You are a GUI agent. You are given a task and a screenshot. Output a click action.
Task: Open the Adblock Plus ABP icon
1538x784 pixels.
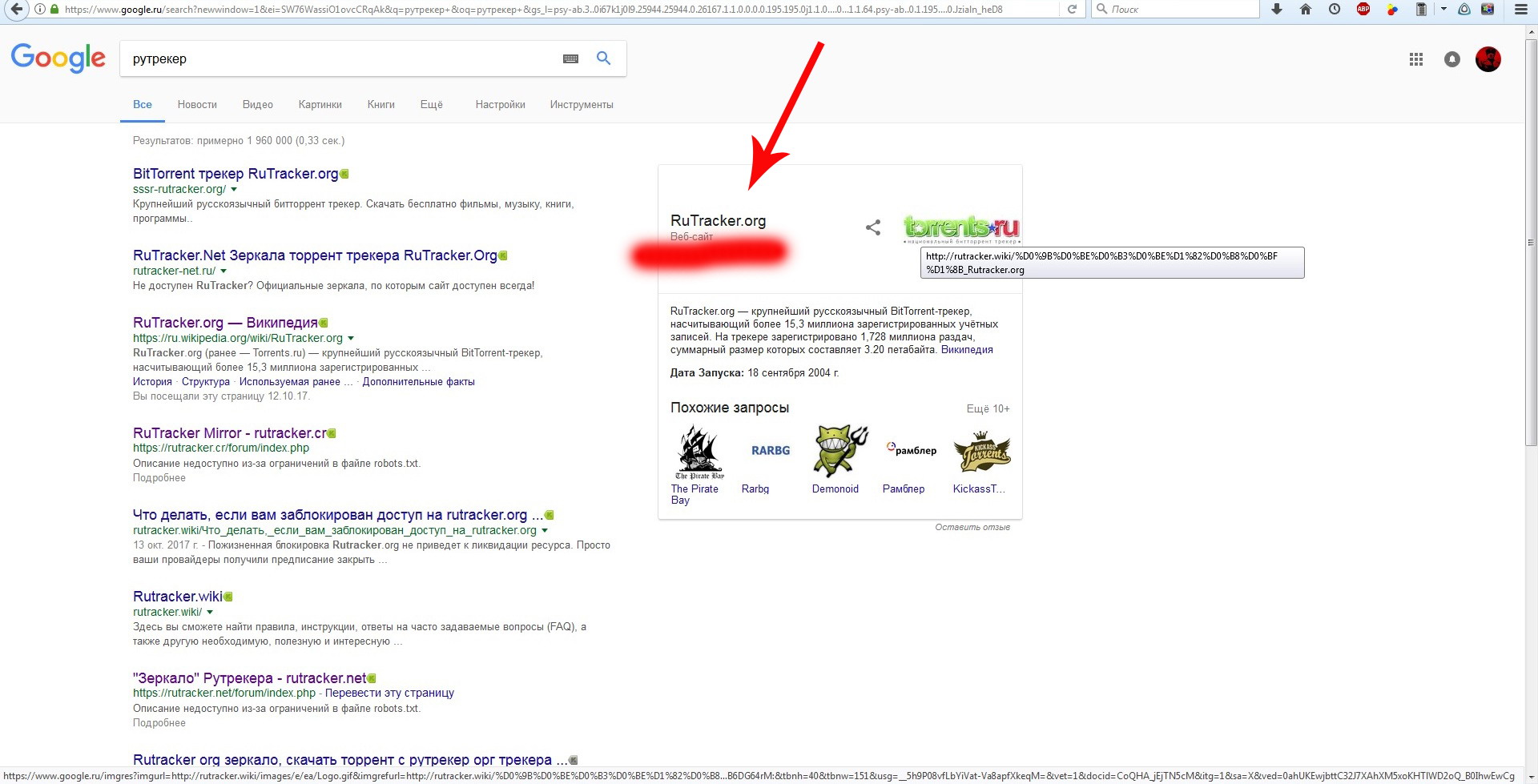tap(1363, 10)
